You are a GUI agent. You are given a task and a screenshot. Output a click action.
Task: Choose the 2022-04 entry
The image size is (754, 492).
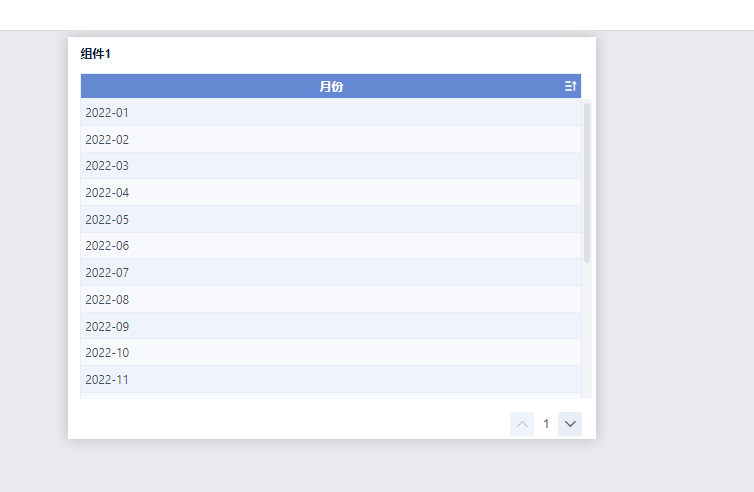pos(331,192)
